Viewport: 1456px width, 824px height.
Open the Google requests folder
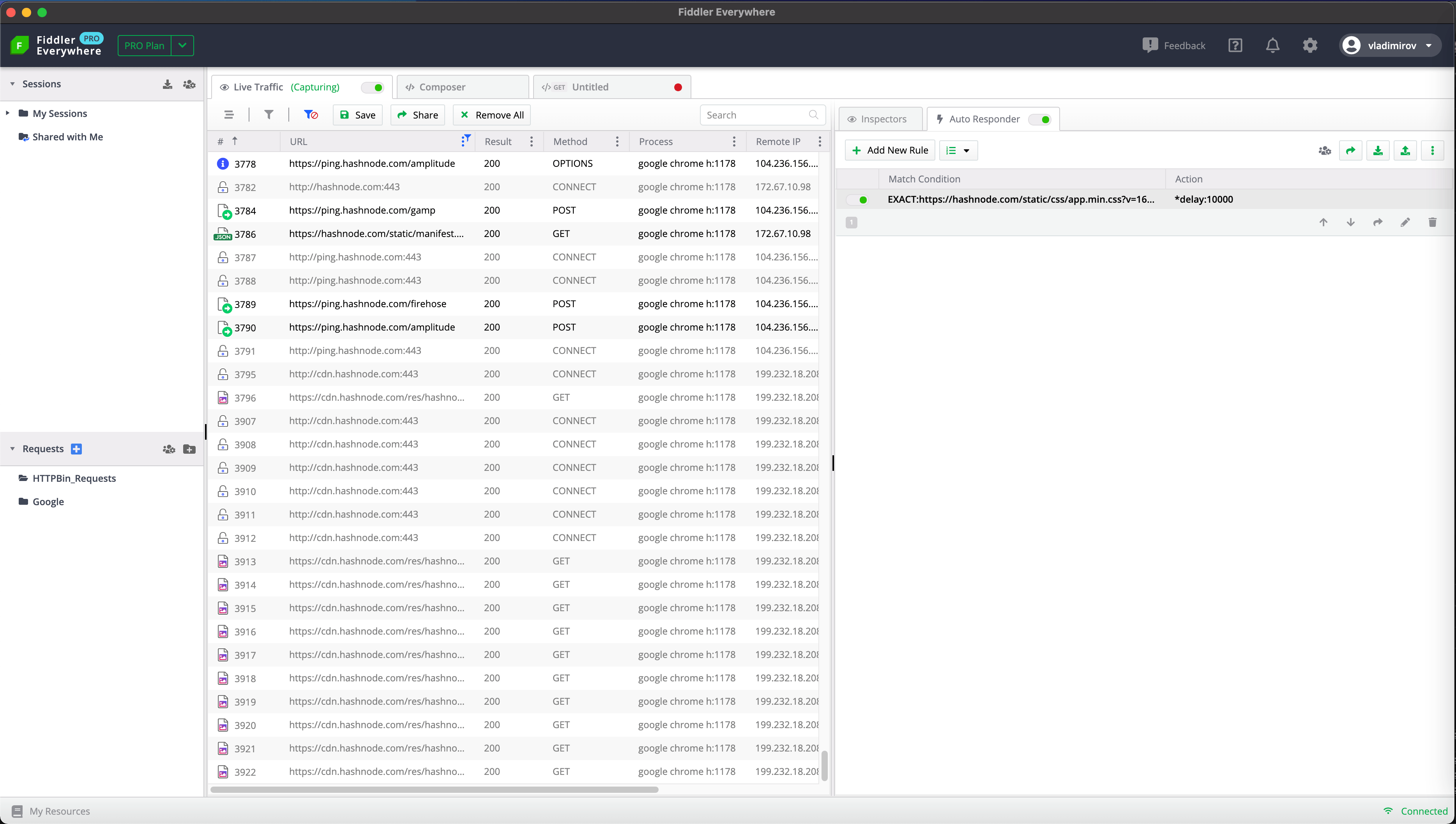[48, 501]
